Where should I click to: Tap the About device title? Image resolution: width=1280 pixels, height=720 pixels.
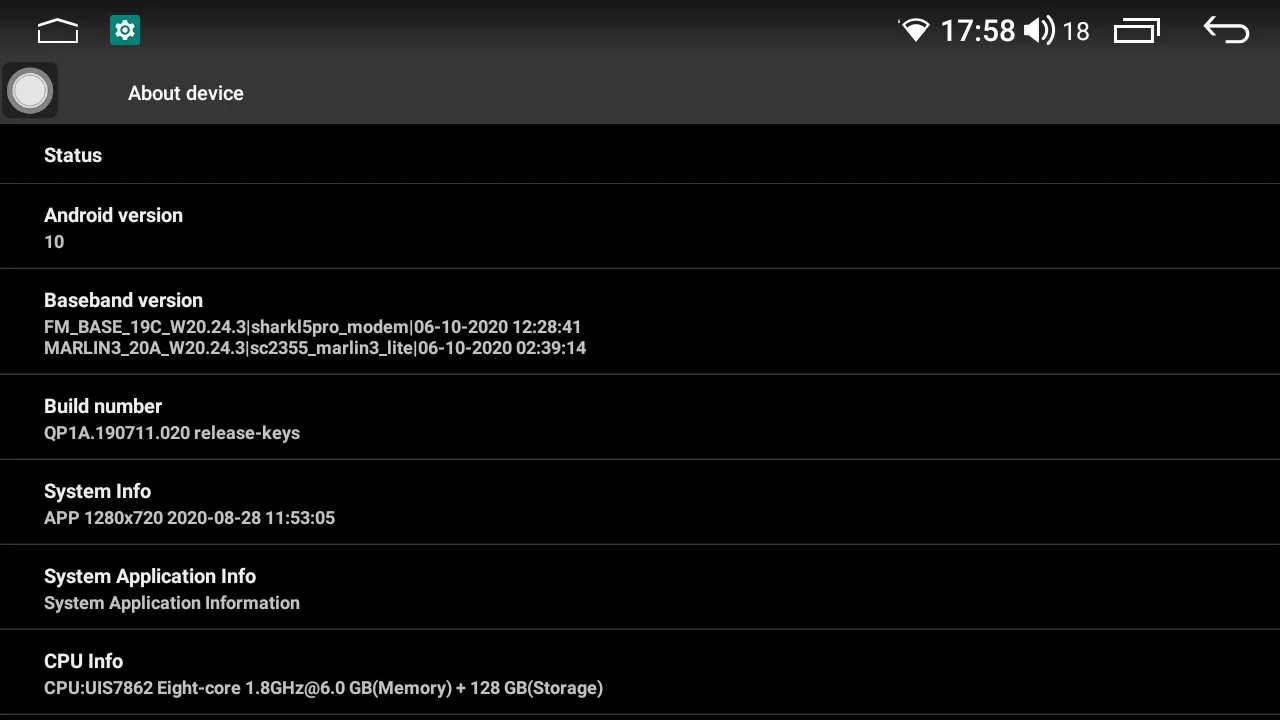click(186, 93)
